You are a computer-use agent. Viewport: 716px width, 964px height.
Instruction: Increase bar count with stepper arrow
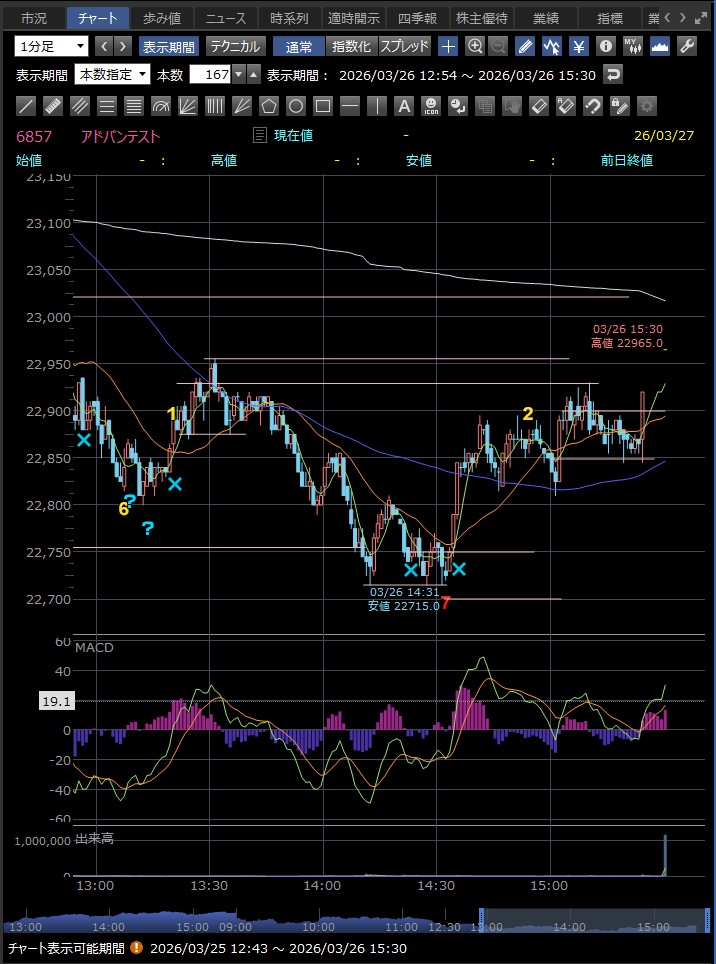coord(253,75)
